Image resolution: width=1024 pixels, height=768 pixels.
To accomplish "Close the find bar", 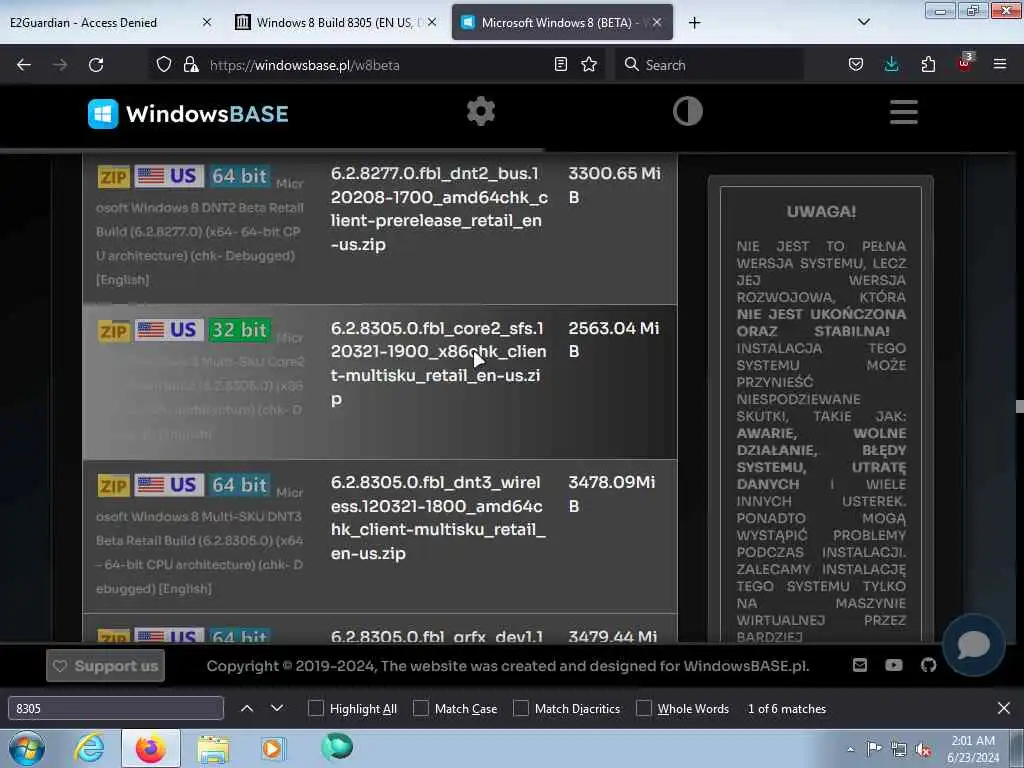I will (1004, 708).
